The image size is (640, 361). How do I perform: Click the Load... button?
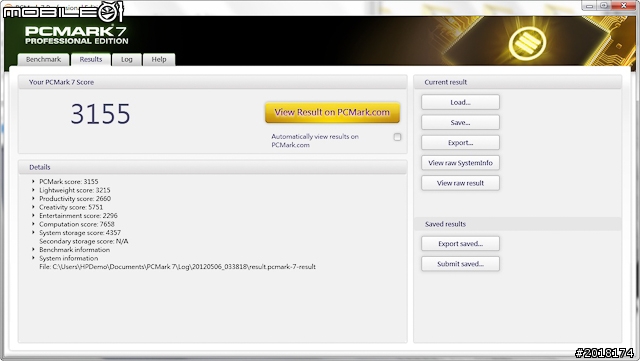click(460, 103)
